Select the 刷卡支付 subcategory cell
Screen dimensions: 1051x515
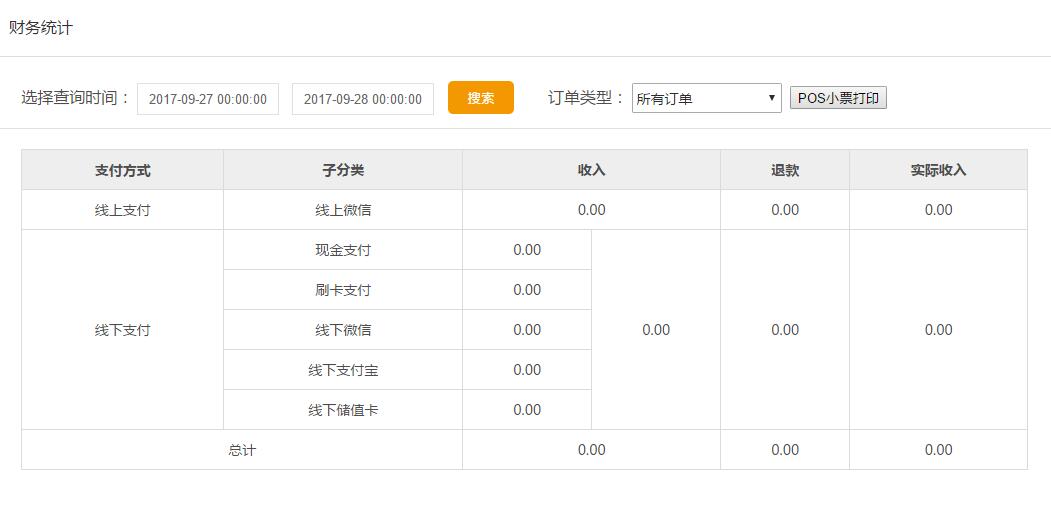click(x=342, y=290)
